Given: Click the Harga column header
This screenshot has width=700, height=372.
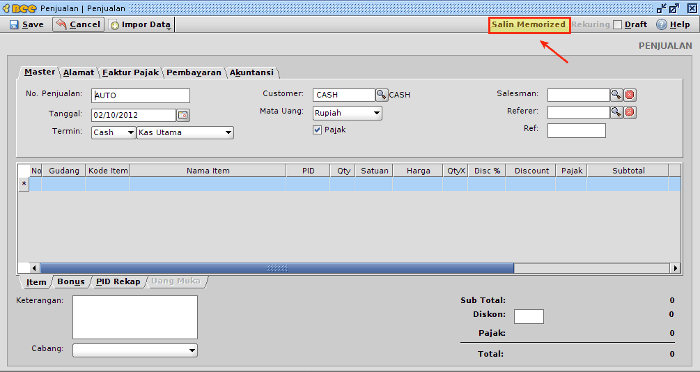Looking at the screenshot, I should click(418, 171).
